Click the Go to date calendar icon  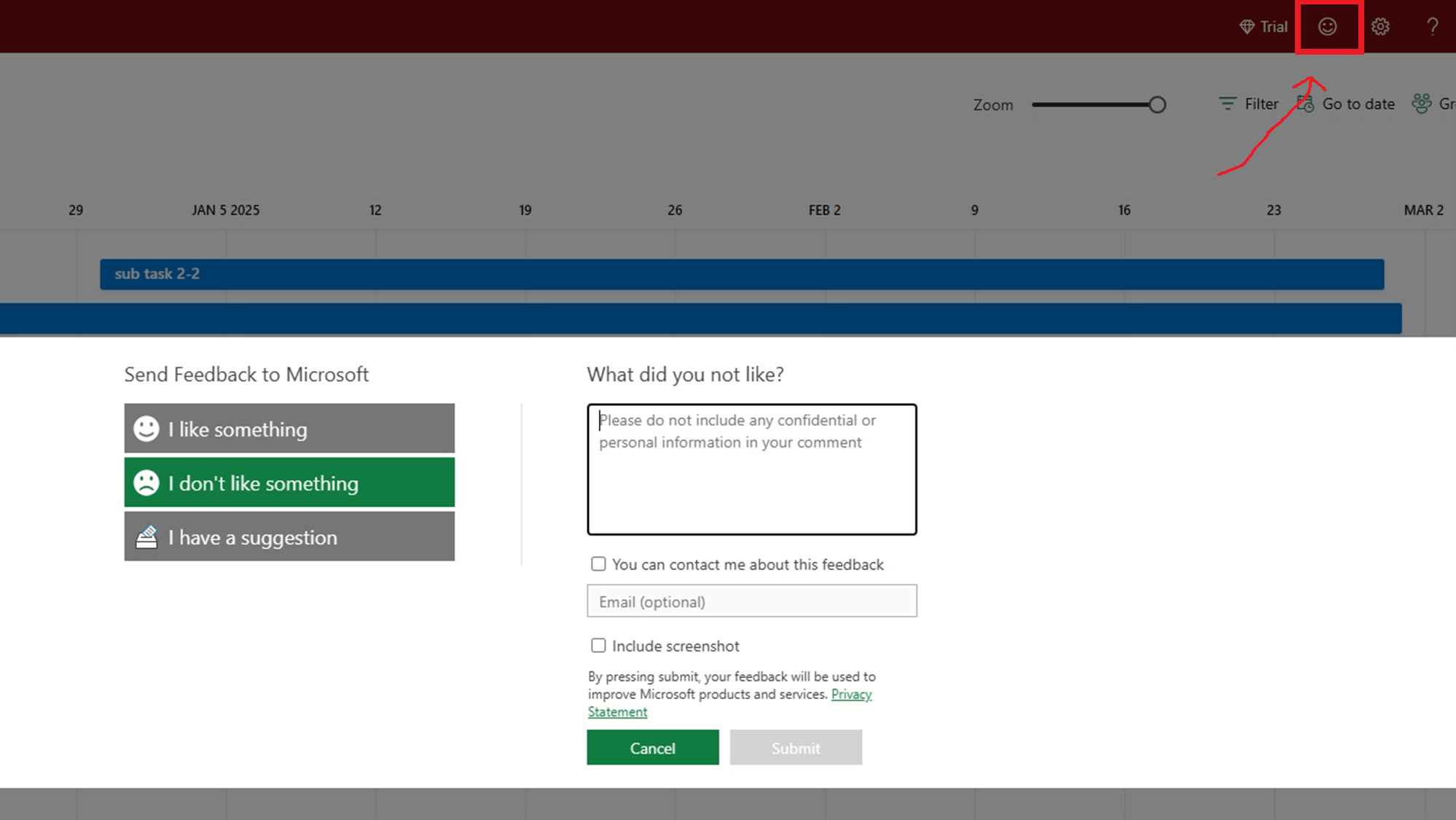coord(1305,104)
